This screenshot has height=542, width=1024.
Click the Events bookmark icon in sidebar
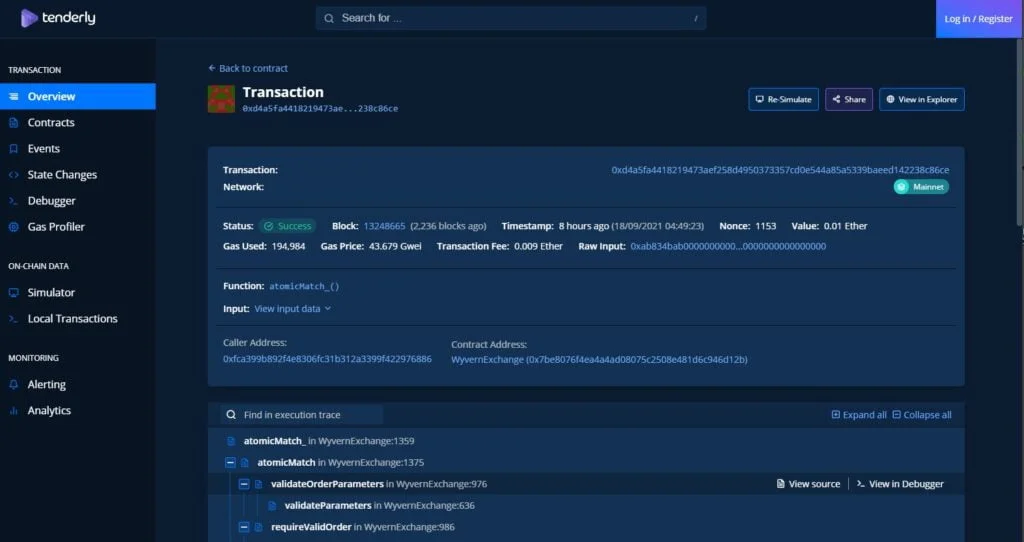tap(14, 148)
